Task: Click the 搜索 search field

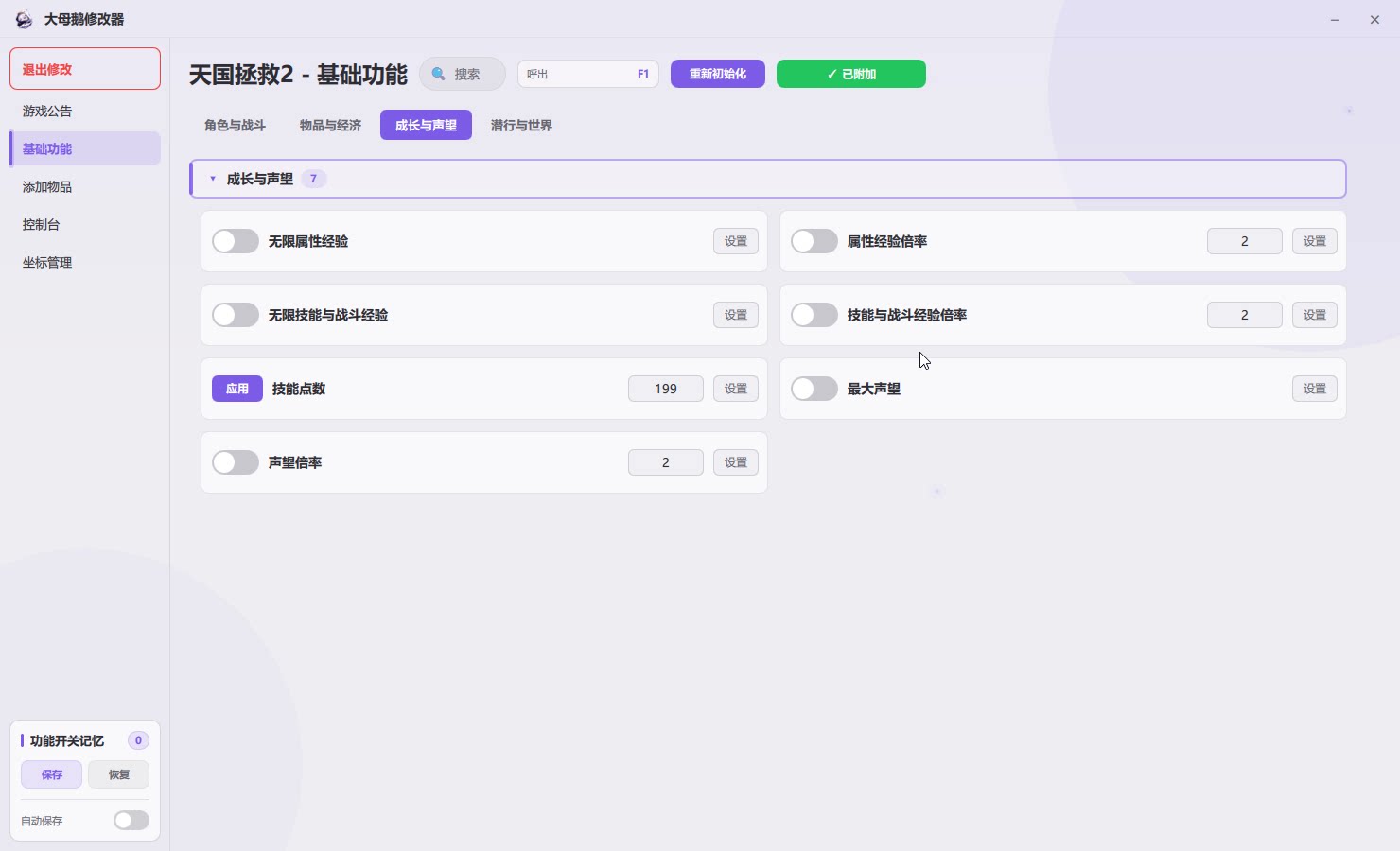Action: (463, 74)
